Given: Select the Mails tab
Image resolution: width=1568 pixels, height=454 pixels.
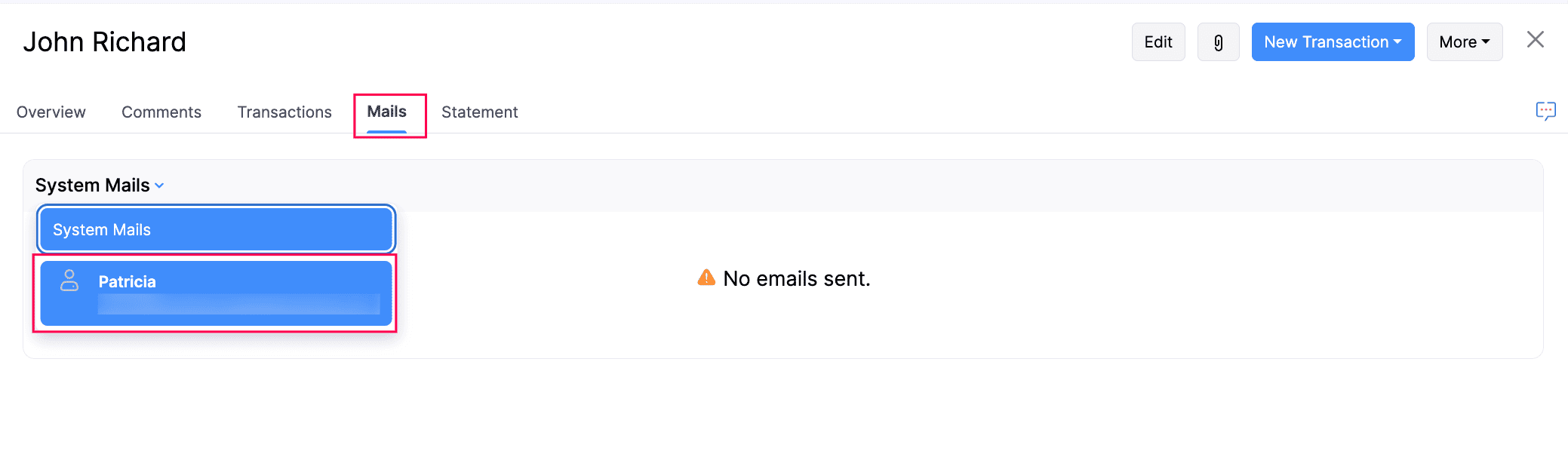Looking at the screenshot, I should (x=388, y=112).
